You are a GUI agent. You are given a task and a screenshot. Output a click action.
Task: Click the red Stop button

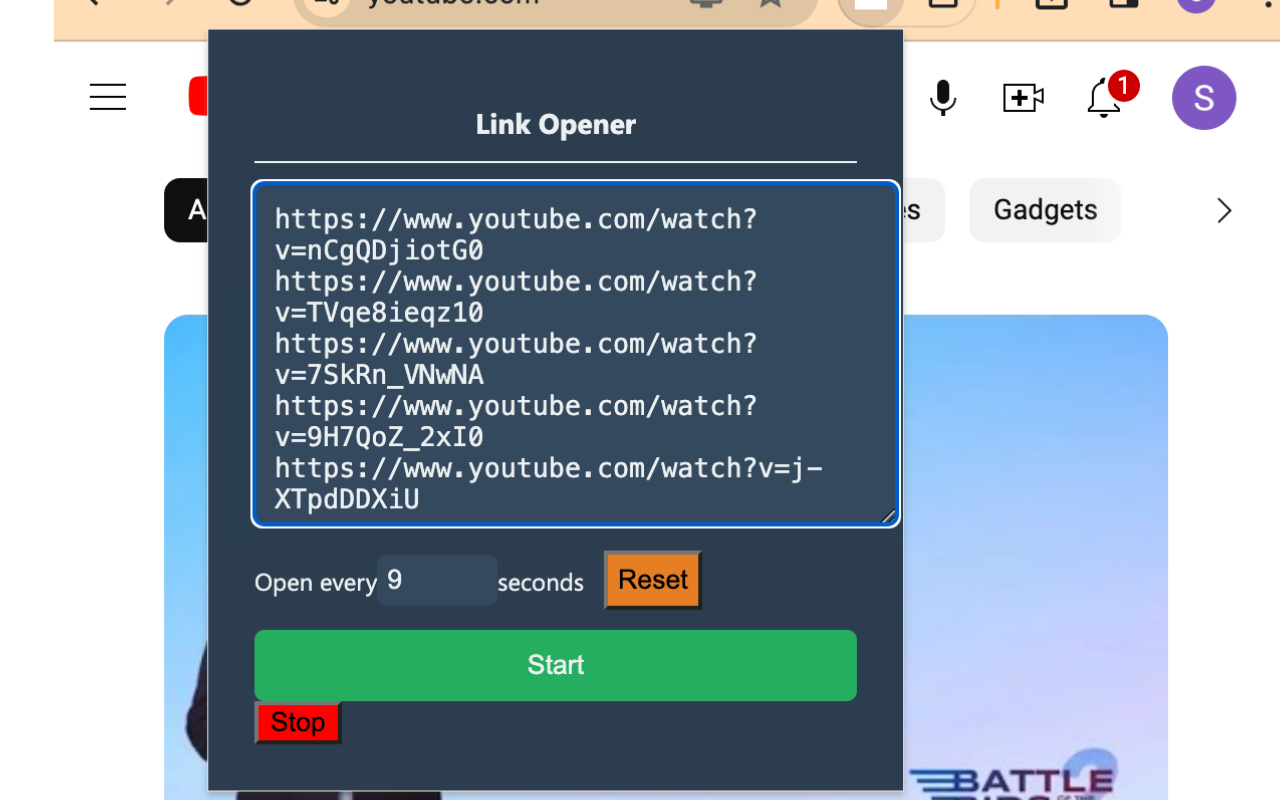pos(297,722)
